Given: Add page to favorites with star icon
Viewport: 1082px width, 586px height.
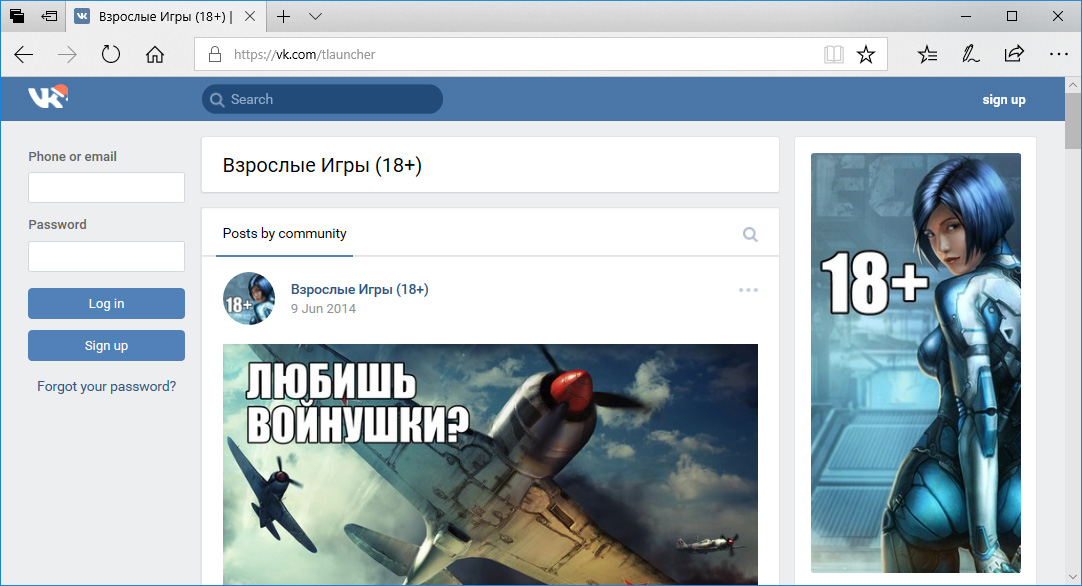Looking at the screenshot, I should [x=866, y=55].
